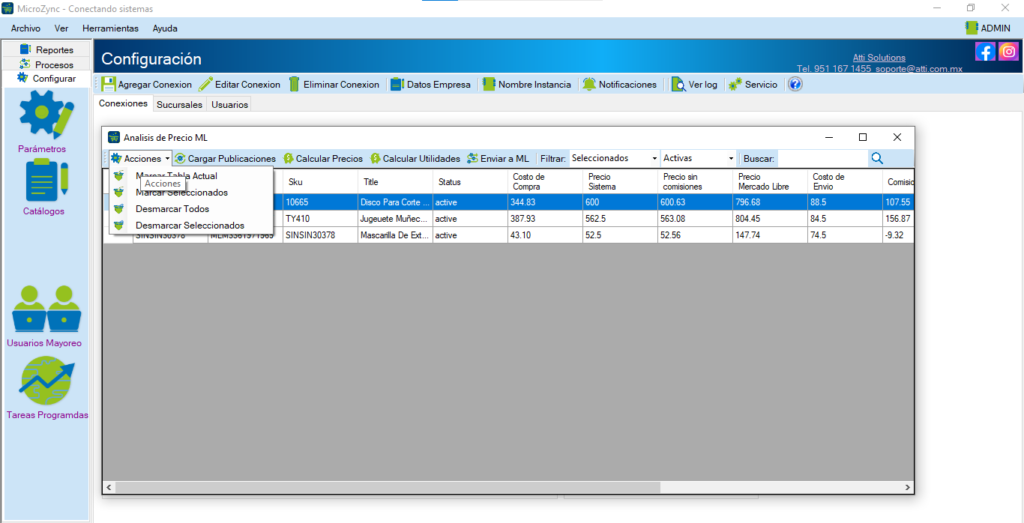Click commission cell -9.32
The width and height of the screenshot is (1024, 523).
[898, 235]
